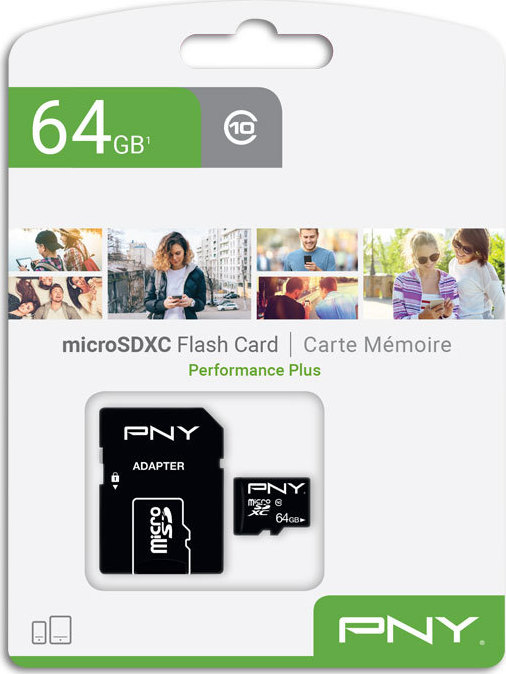Click the Class 10 speed icon
The image size is (506, 674).
240,128
